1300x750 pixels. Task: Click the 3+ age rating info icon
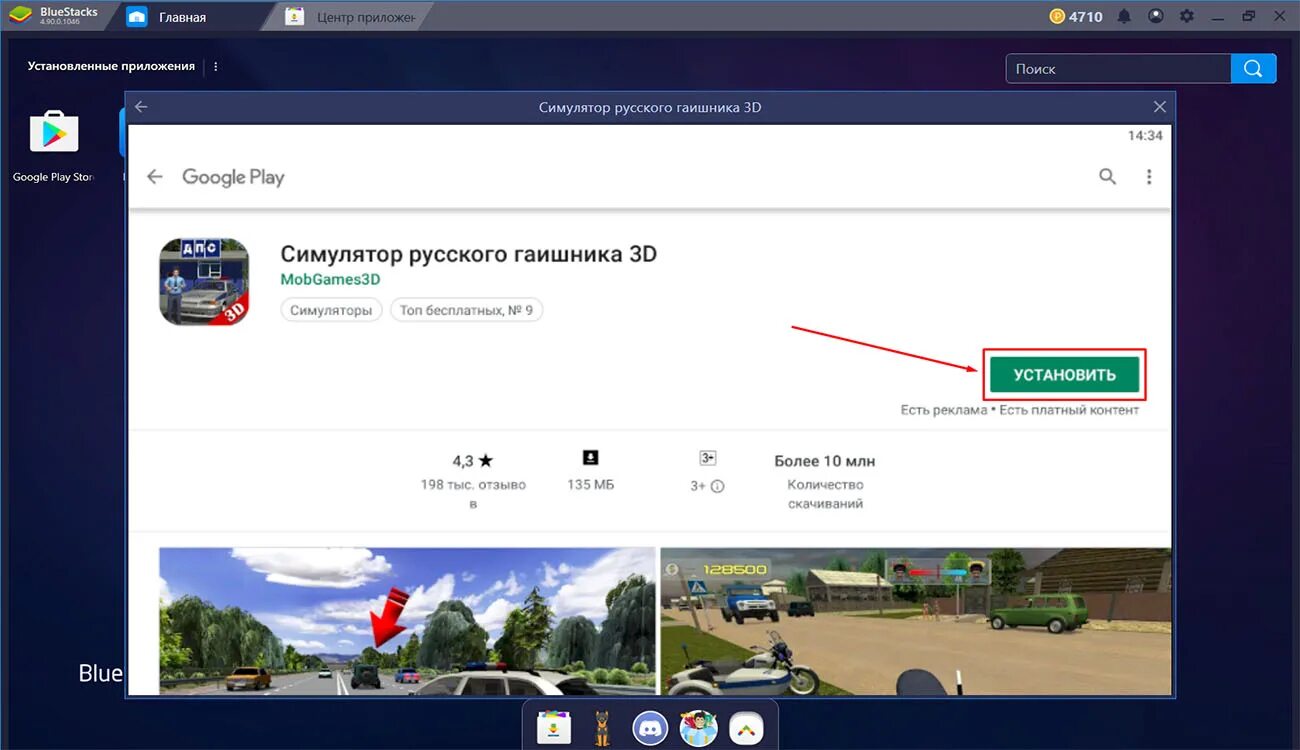[x=717, y=486]
